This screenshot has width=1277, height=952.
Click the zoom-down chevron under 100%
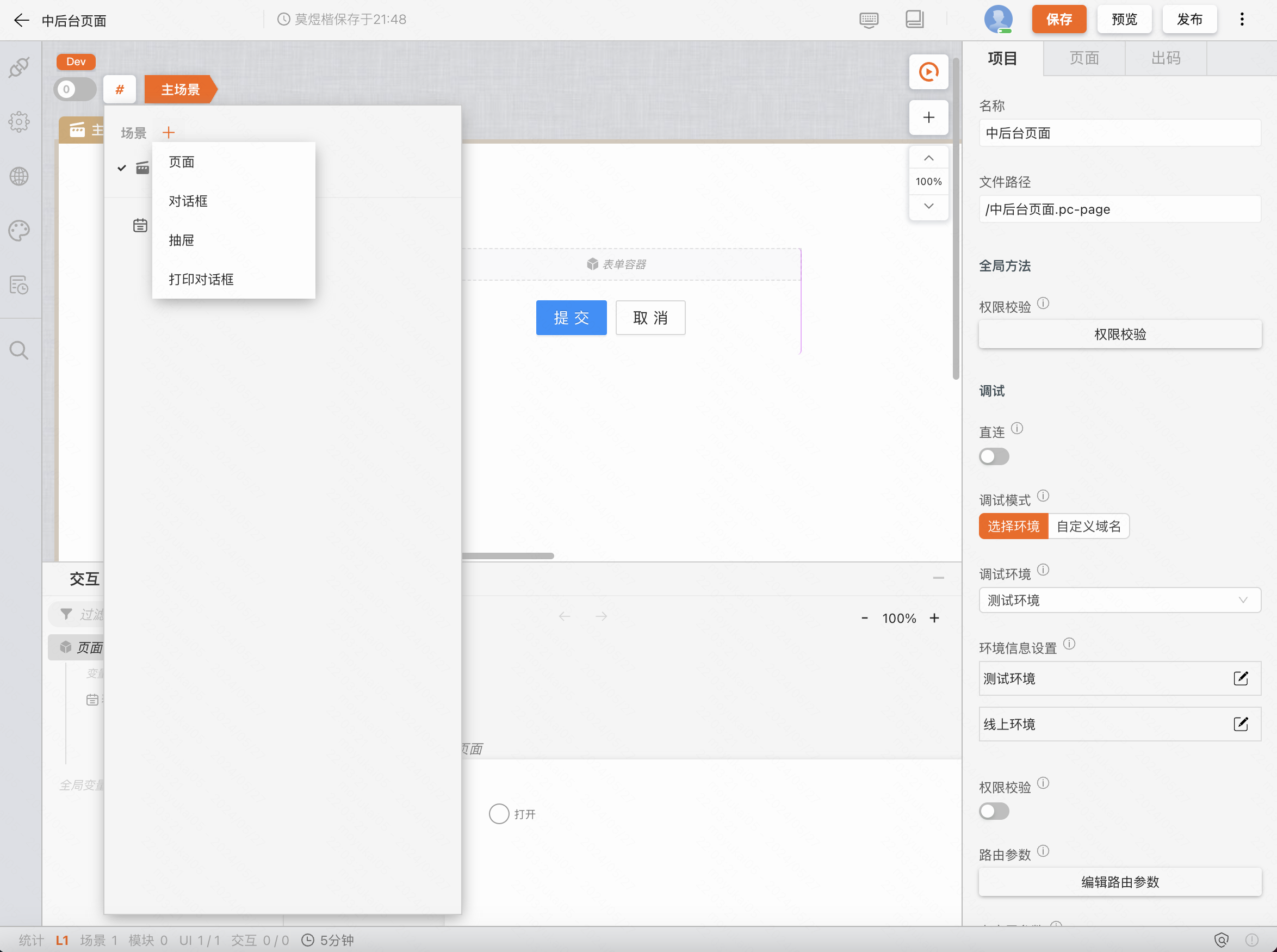pyautogui.click(x=928, y=206)
